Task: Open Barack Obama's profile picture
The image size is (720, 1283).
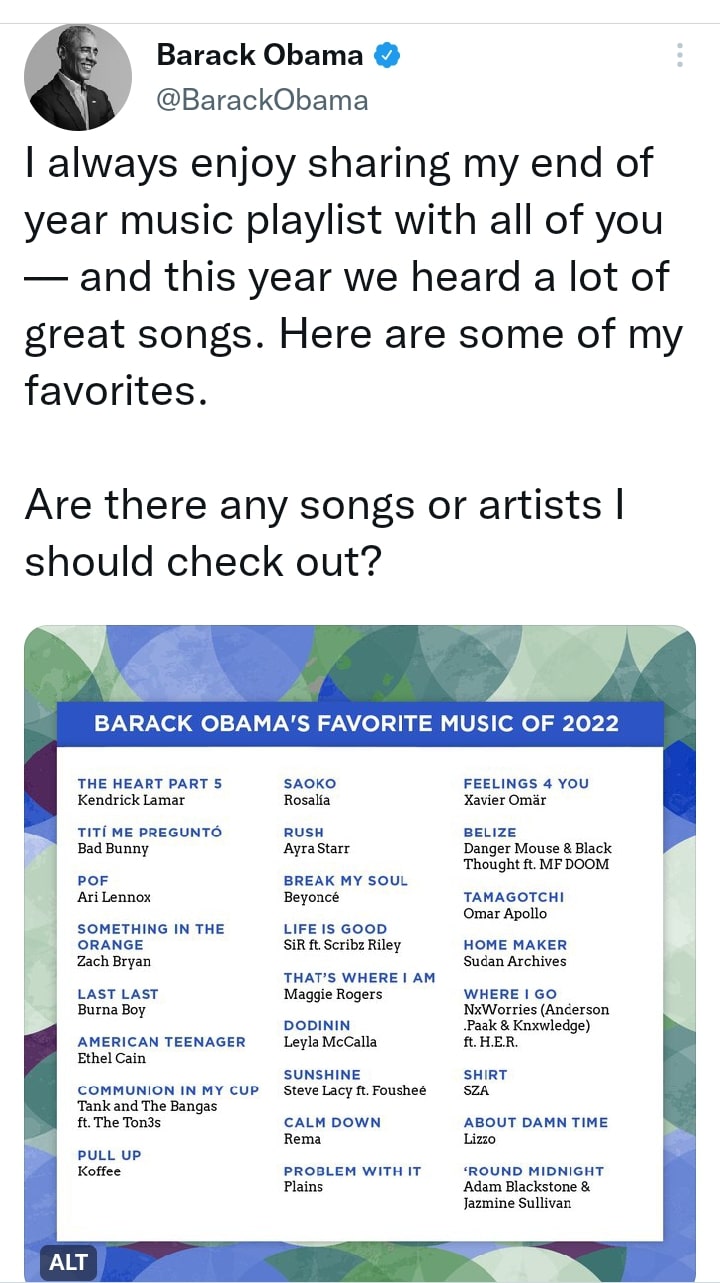Action: coord(78,77)
